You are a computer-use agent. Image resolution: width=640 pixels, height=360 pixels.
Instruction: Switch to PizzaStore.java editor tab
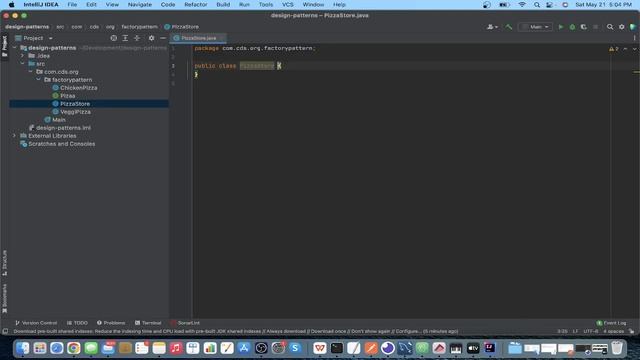click(198, 38)
